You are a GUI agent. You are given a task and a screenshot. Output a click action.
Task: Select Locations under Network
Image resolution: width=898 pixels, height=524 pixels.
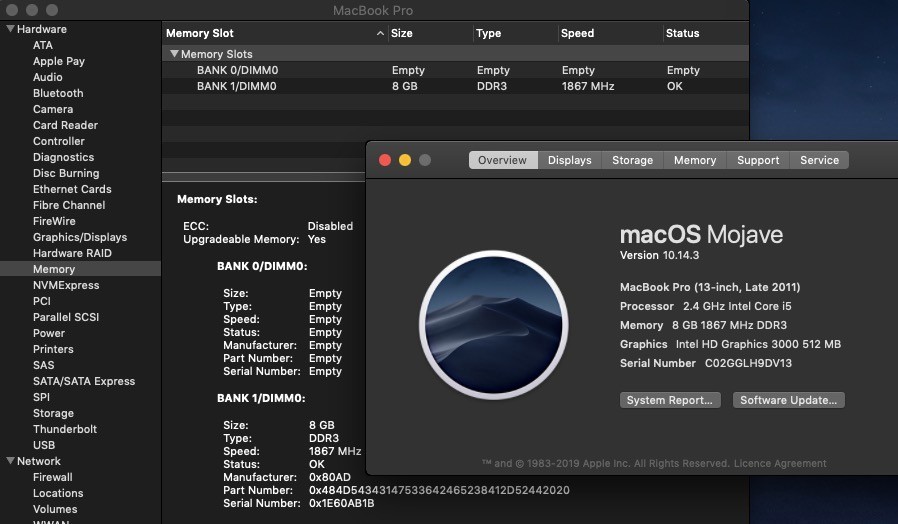58,493
